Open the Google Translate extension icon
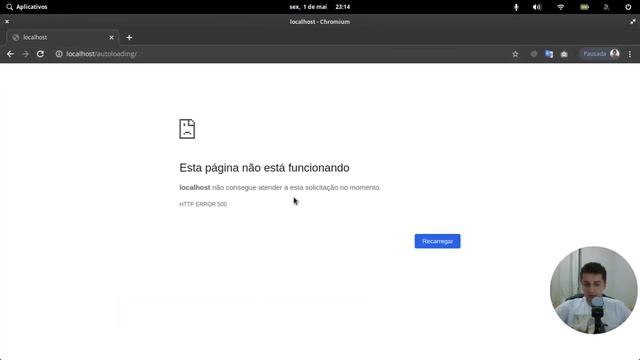This screenshot has width=640, height=360. 549,54
